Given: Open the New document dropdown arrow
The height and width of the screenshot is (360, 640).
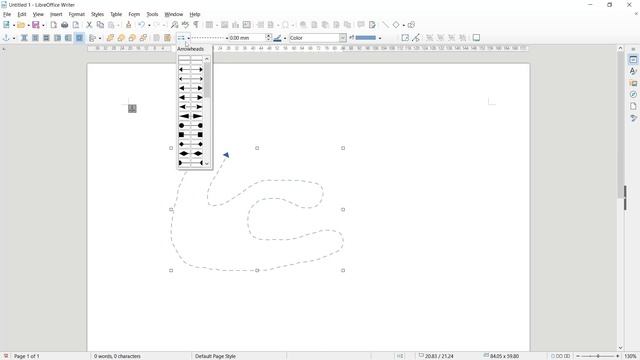Looking at the screenshot, I should click(13, 25).
